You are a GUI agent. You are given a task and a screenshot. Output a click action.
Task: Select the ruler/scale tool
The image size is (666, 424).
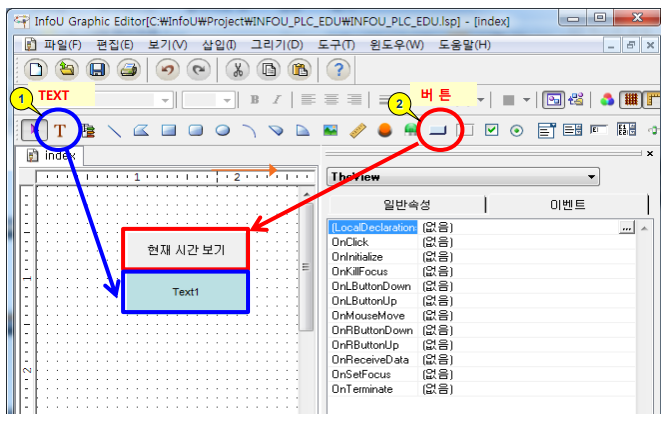(358, 130)
